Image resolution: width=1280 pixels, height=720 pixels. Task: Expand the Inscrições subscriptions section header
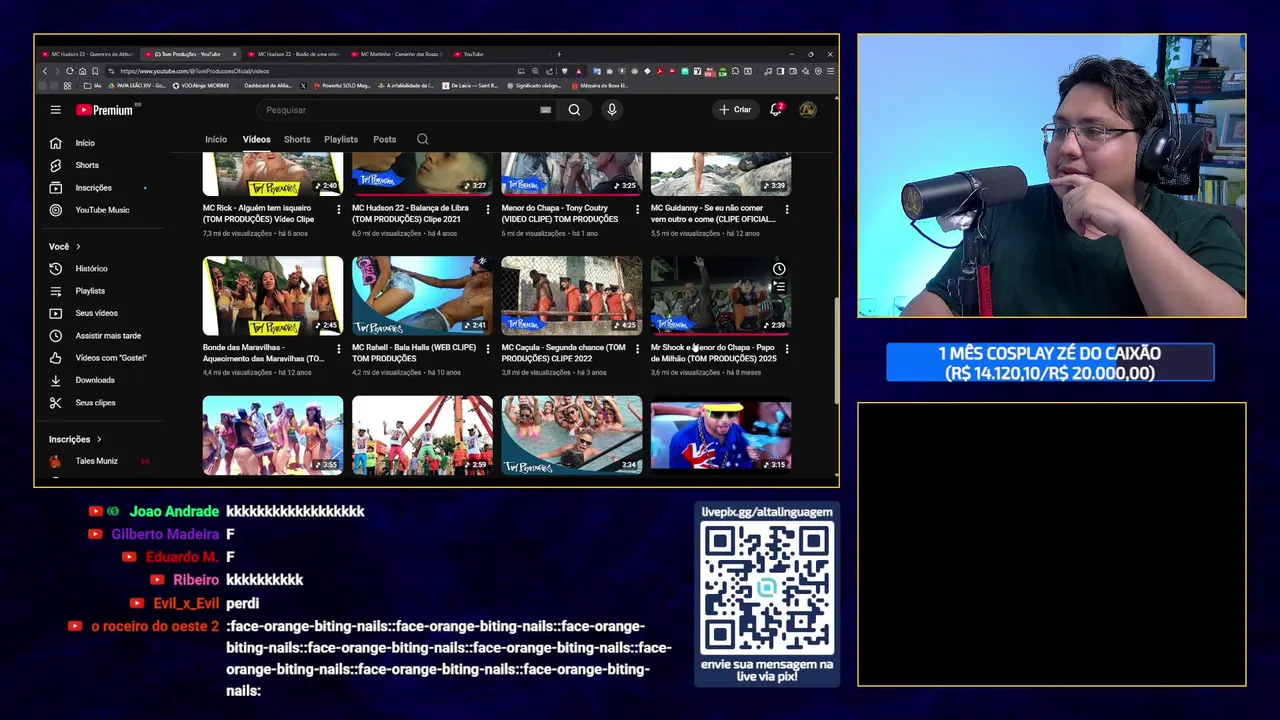click(75, 439)
